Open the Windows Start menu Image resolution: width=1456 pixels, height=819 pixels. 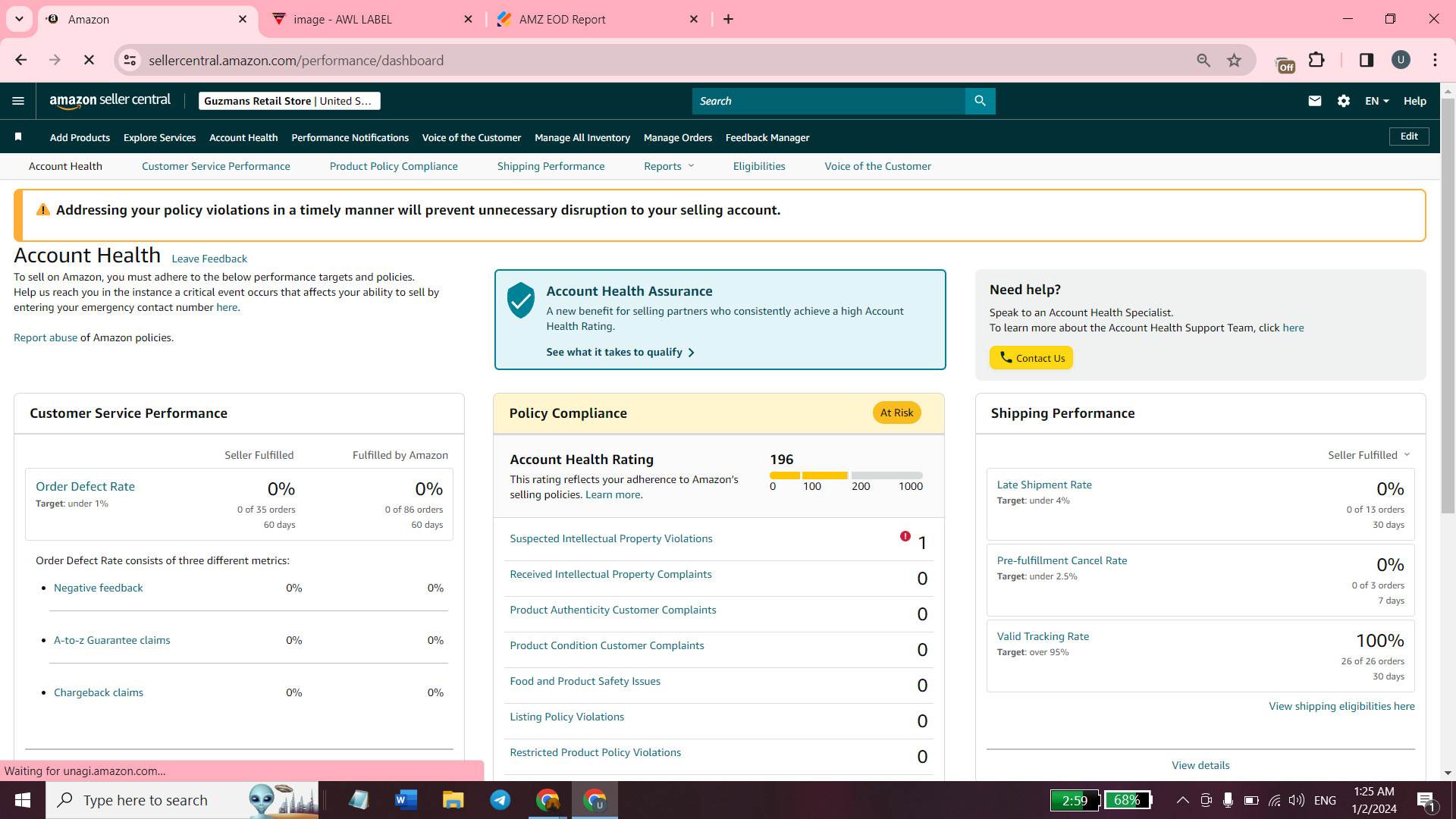23,800
